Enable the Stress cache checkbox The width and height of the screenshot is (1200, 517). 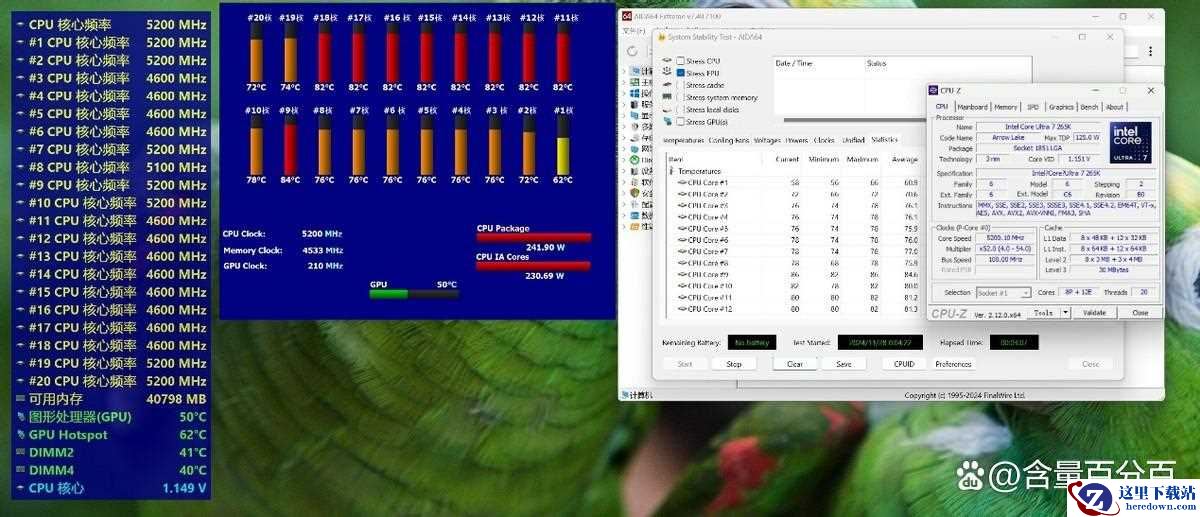click(681, 85)
